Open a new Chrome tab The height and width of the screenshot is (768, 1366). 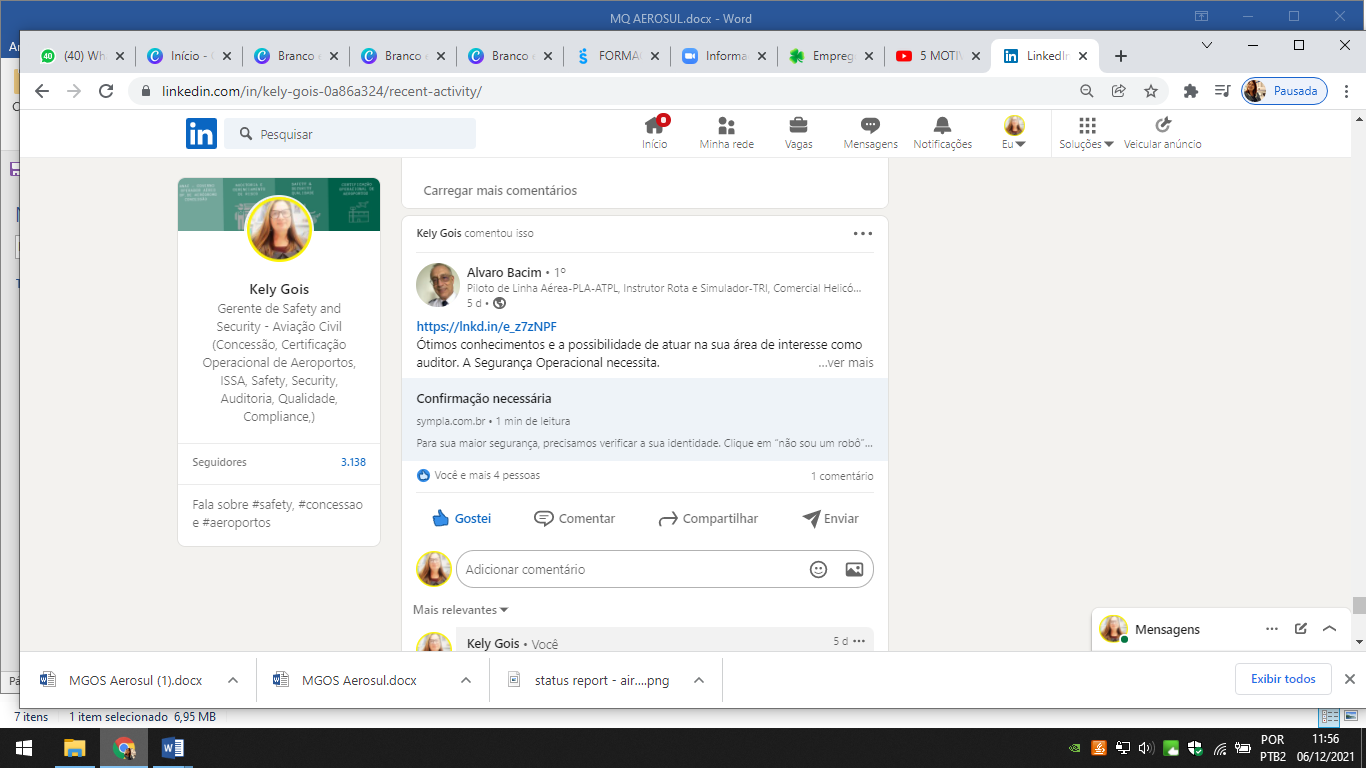(x=1121, y=56)
